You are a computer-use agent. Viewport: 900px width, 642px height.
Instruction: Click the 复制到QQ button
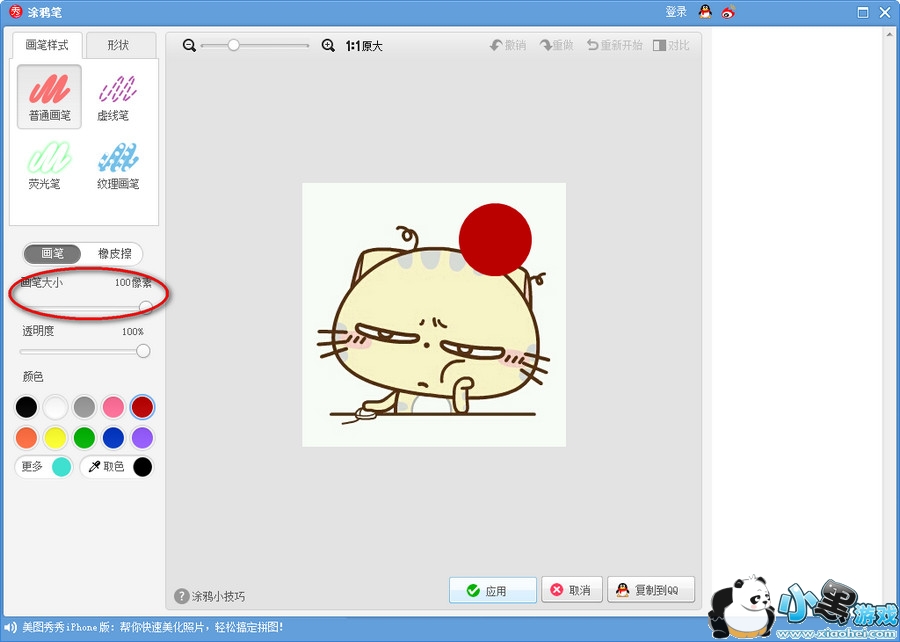click(650, 591)
